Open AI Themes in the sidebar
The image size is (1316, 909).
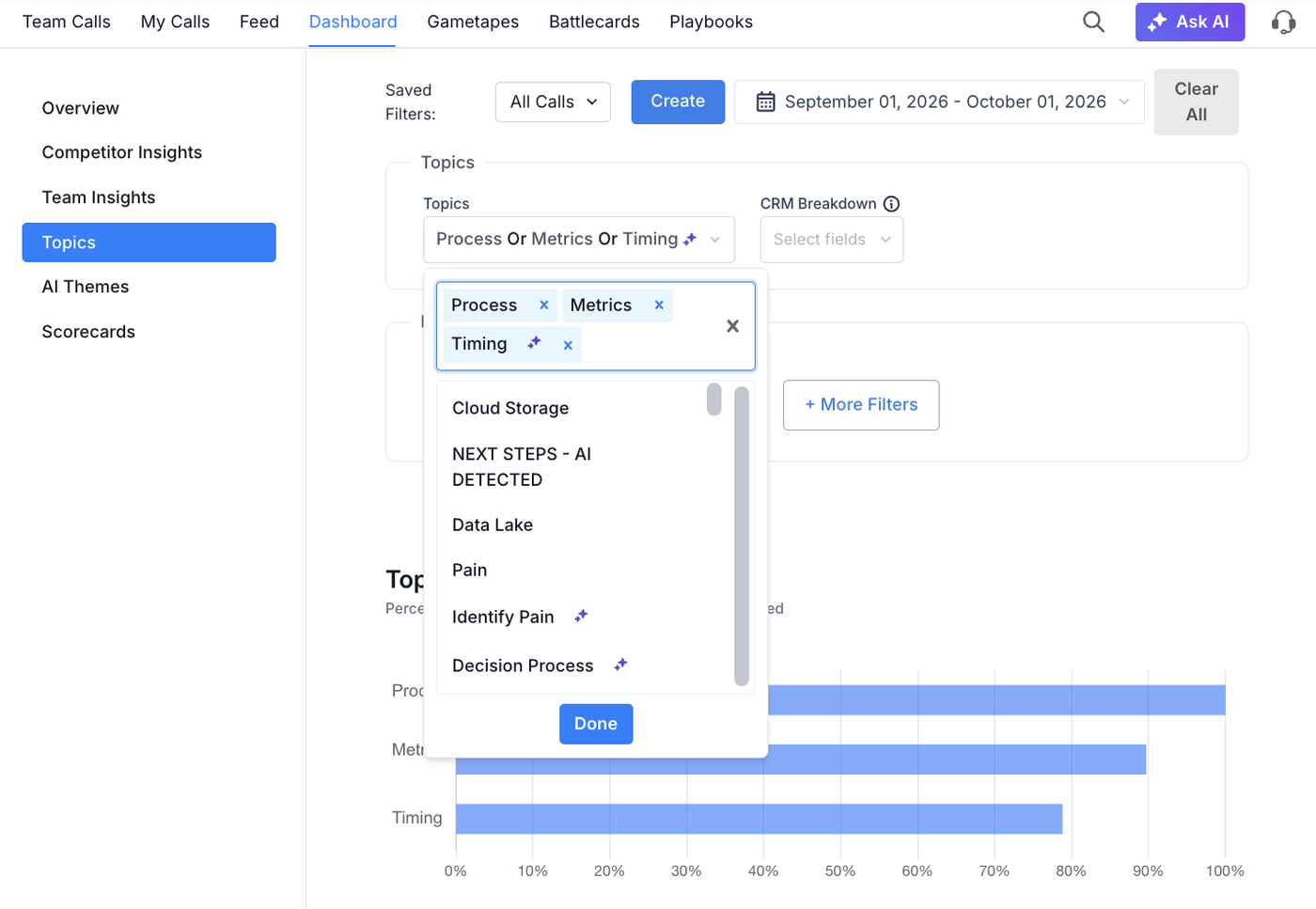coord(86,287)
